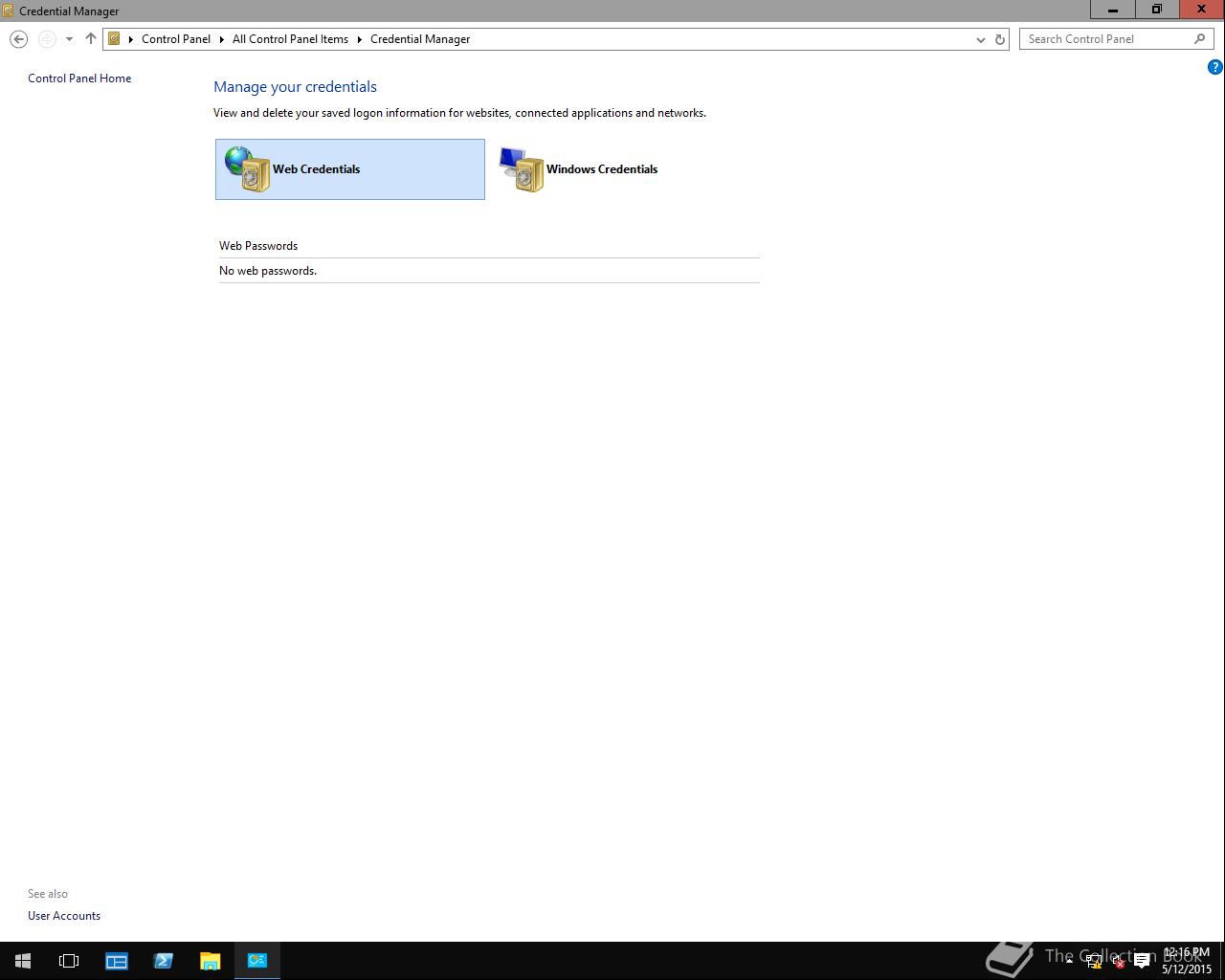This screenshot has height=980, width=1225.
Task: Open the Action Center notifications icon
Action: [1141, 962]
